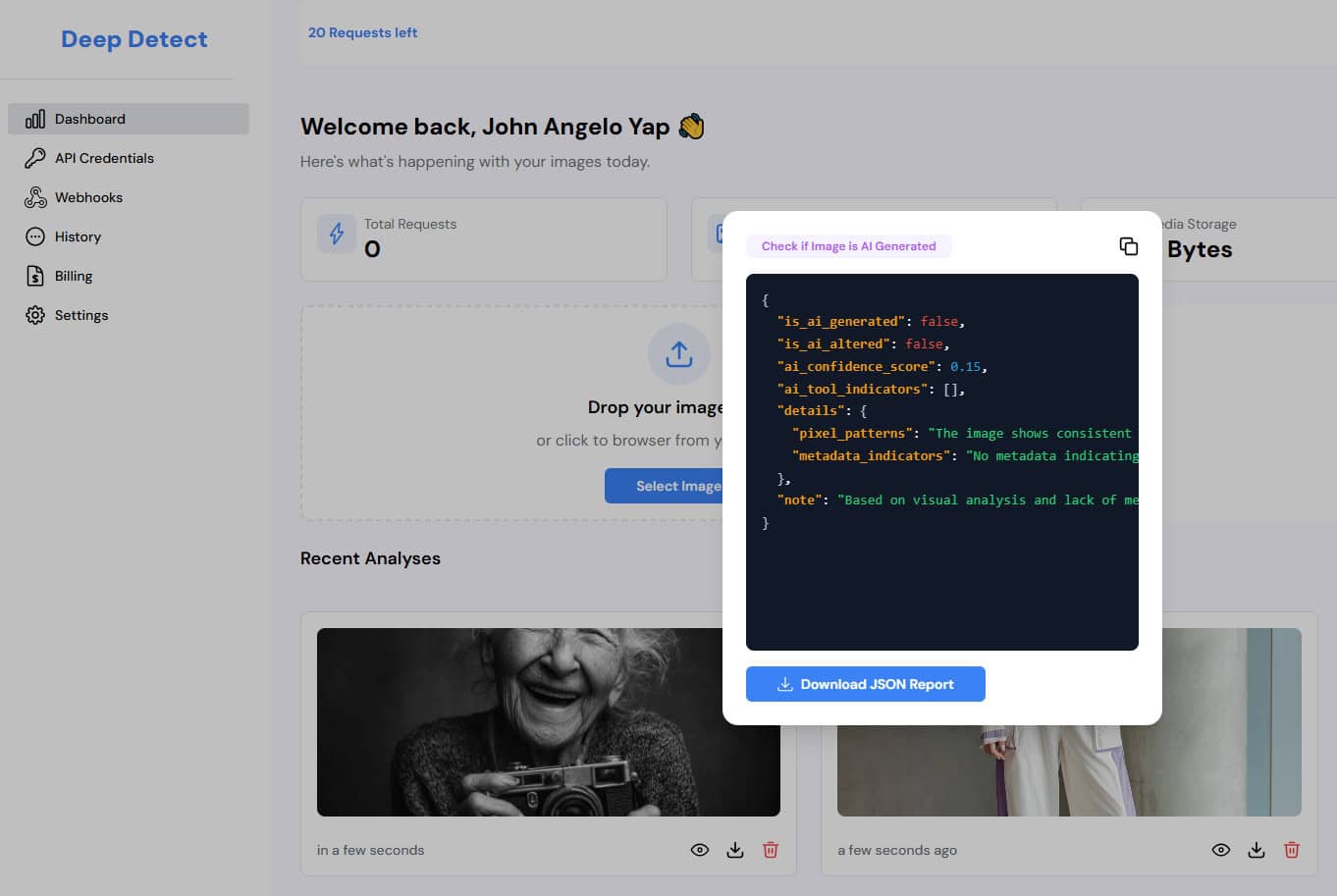Screen dimensions: 1337x896
Task: Copy the JSON result with copy icon
Action: tap(1128, 246)
